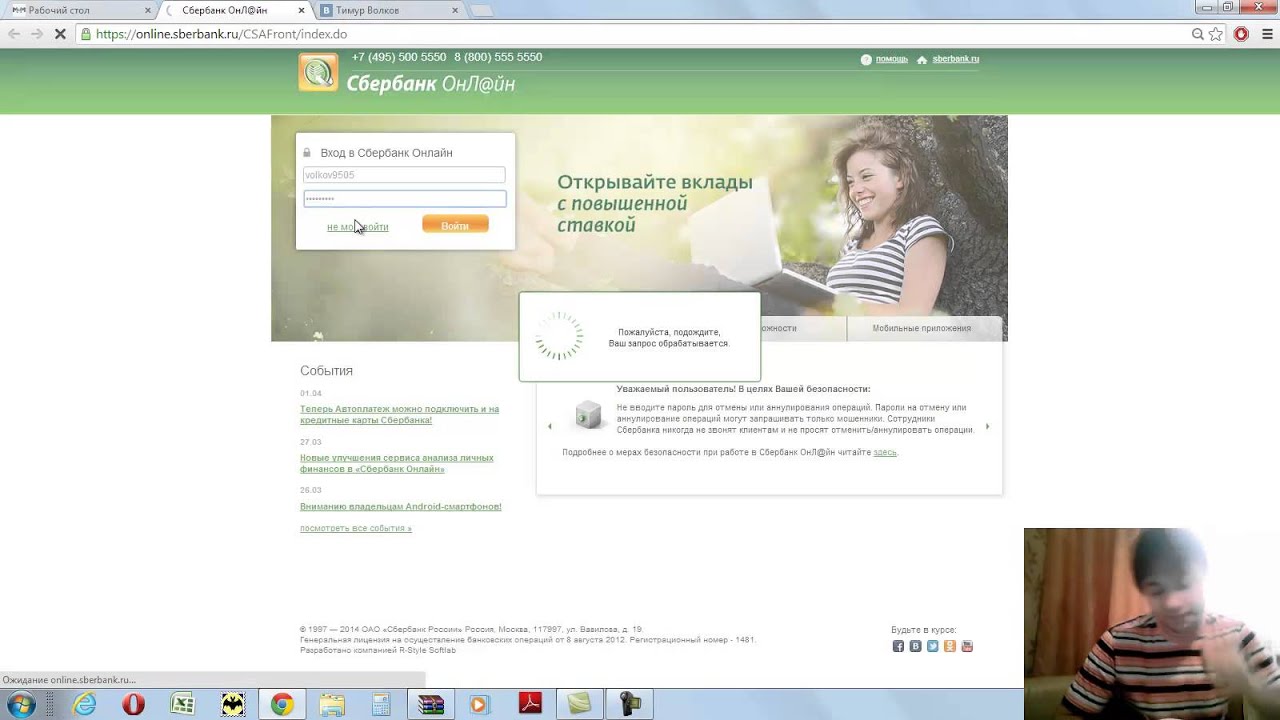Open the camcorder recording app on taskbar
This screenshot has height=720, width=1280.
click(630, 705)
